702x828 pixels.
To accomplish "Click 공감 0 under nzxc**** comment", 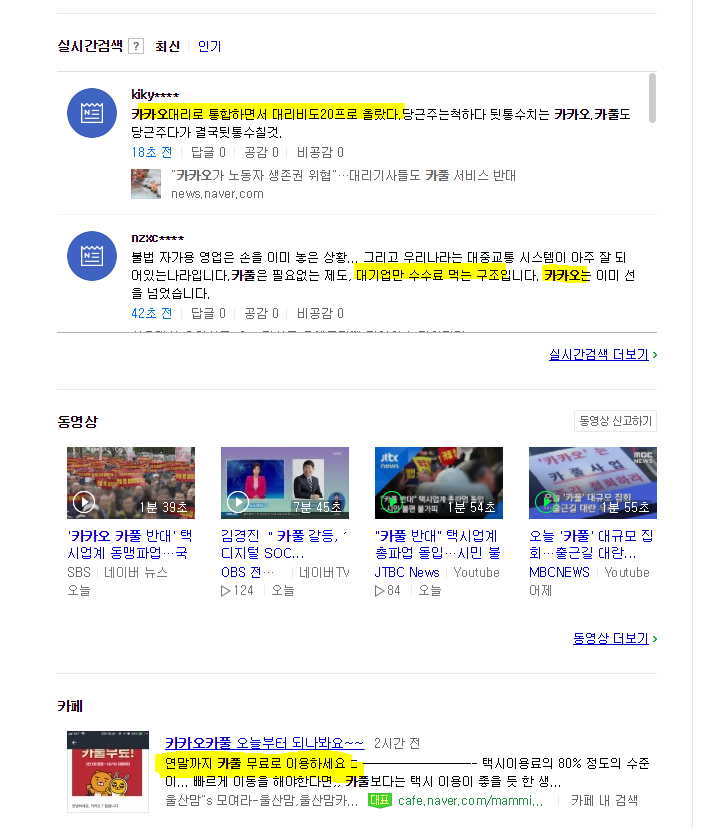I will coord(261,314).
